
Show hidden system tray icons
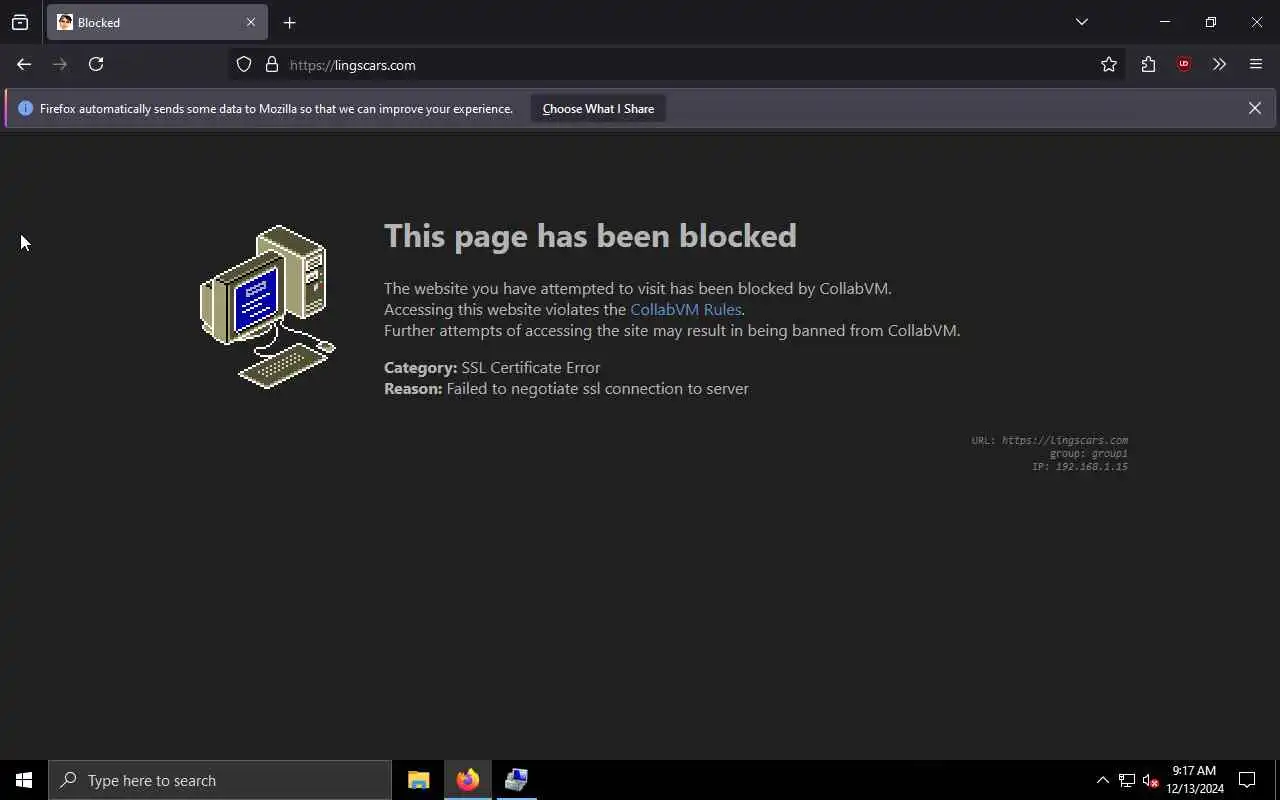click(1102, 780)
